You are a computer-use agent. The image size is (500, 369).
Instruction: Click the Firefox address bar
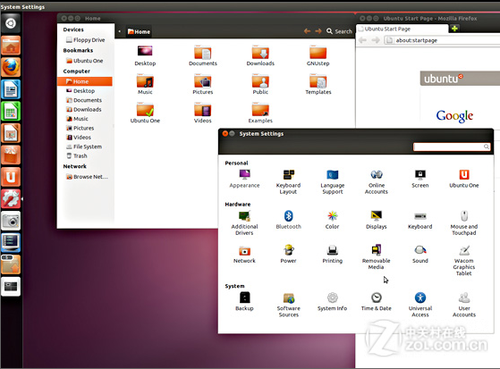pyautogui.click(x=442, y=40)
